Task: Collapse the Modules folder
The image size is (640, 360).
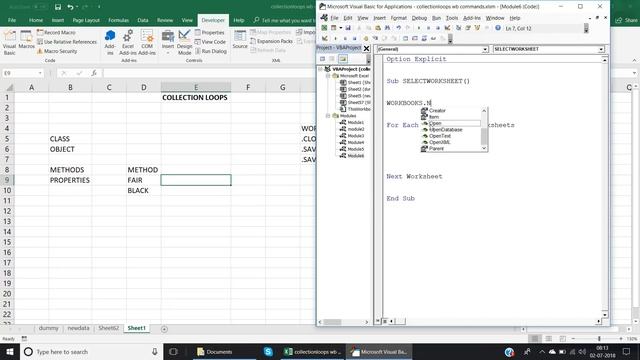Action: 328,116
